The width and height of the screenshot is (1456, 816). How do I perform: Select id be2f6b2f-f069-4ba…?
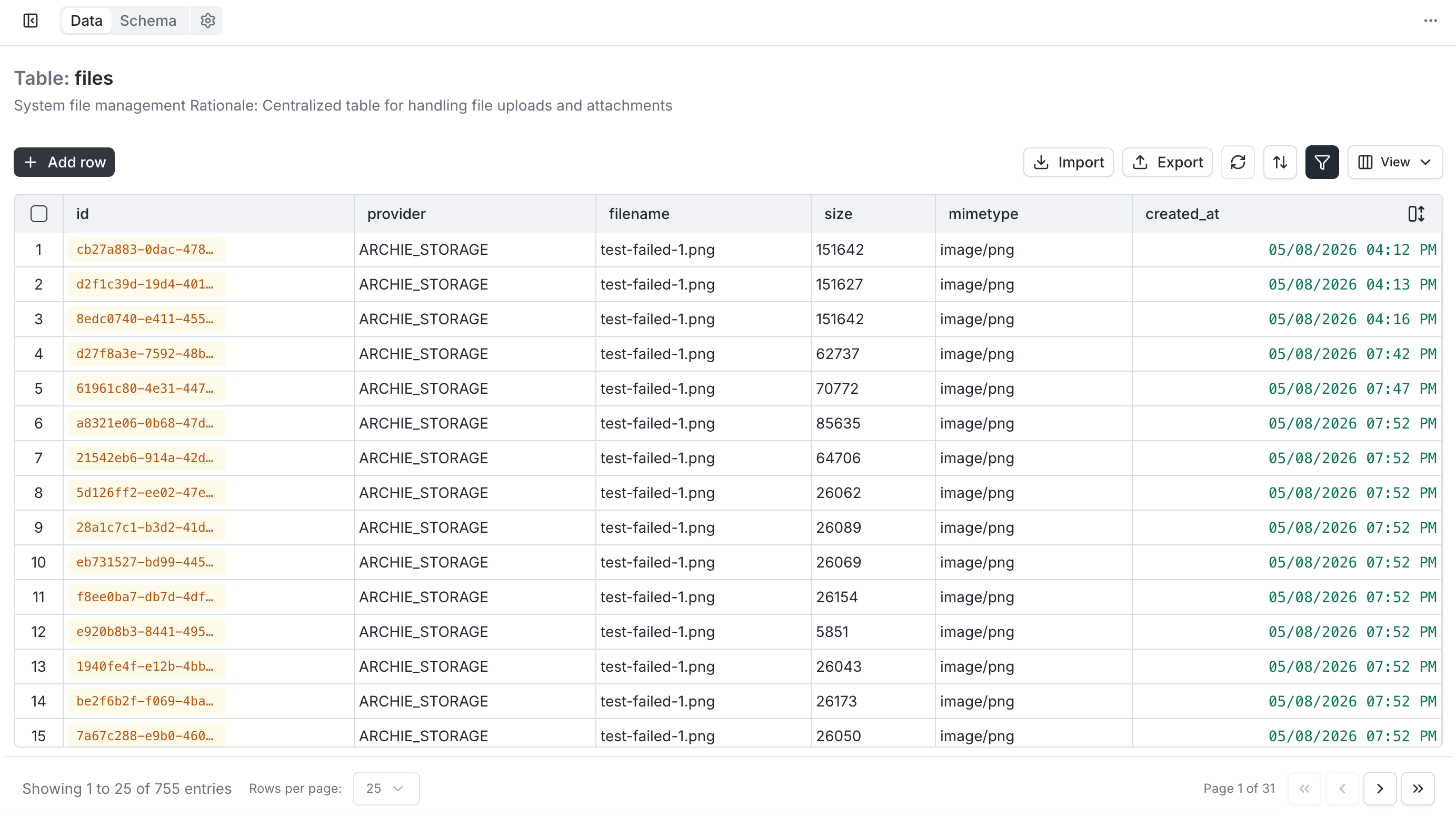[x=146, y=701]
